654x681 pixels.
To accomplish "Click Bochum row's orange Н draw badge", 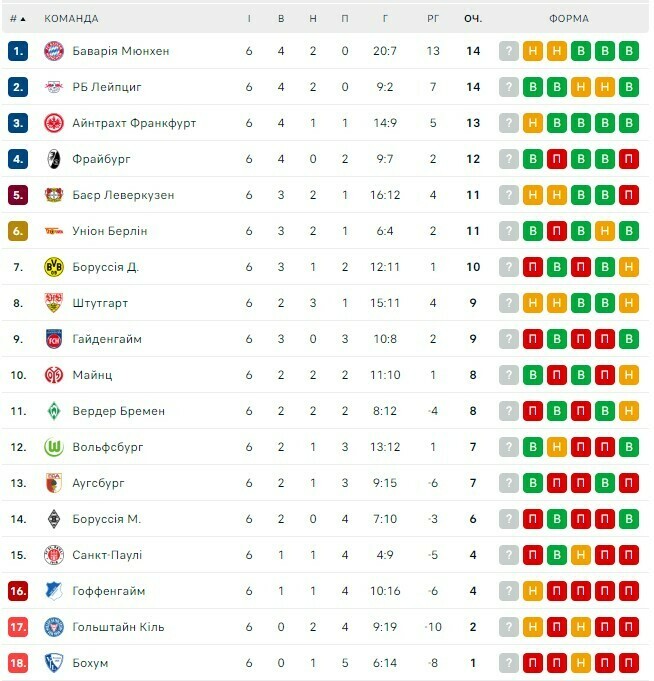I will pos(581,663).
